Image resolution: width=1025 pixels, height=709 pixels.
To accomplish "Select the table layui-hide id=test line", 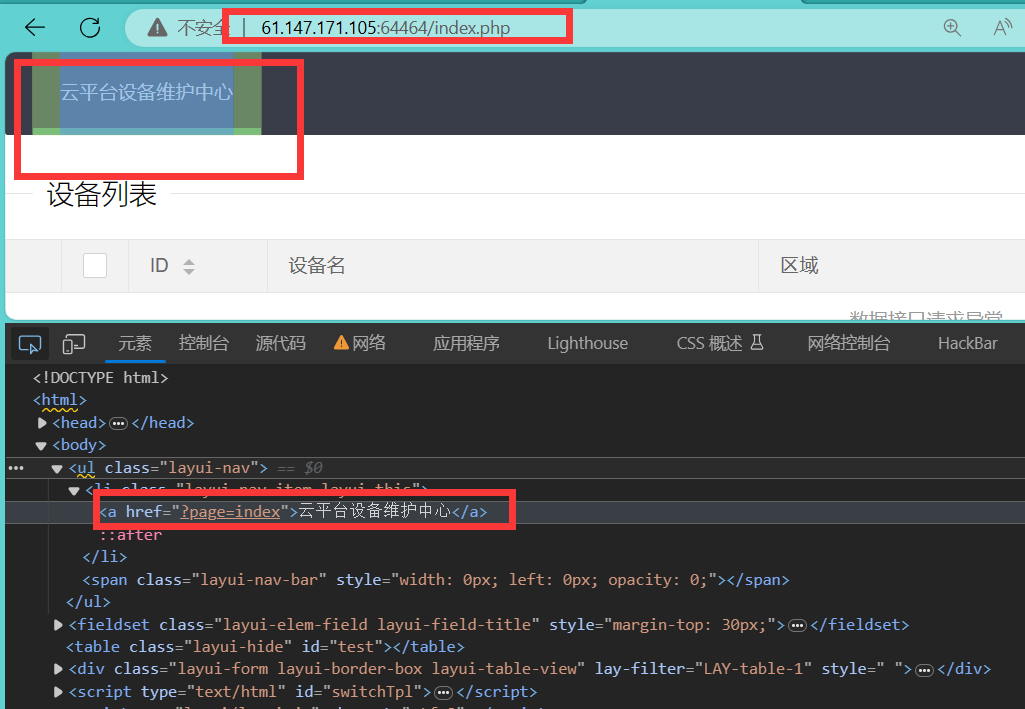I will [265, 647].
